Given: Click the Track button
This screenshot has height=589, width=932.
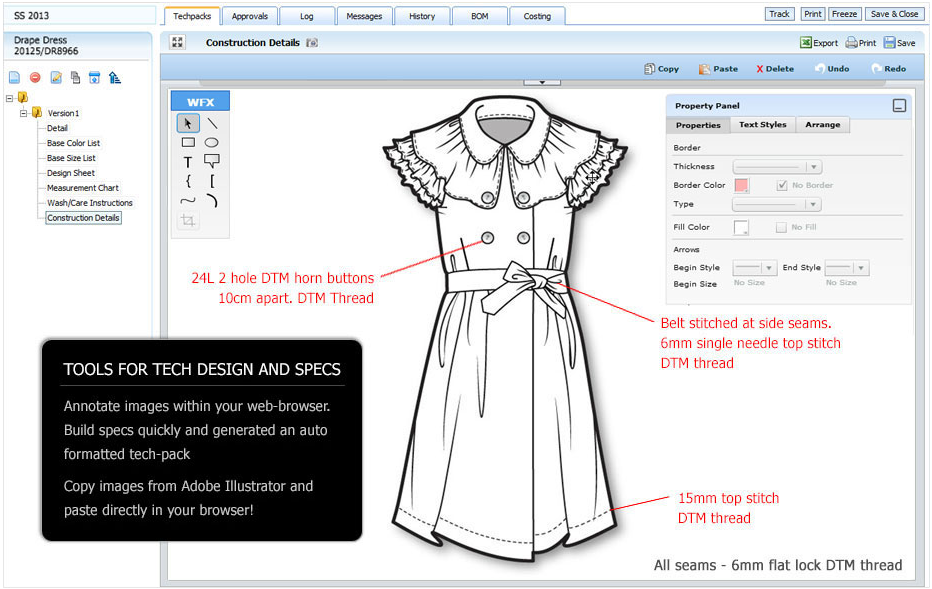Looking at the screenshot, I should 779,14.
